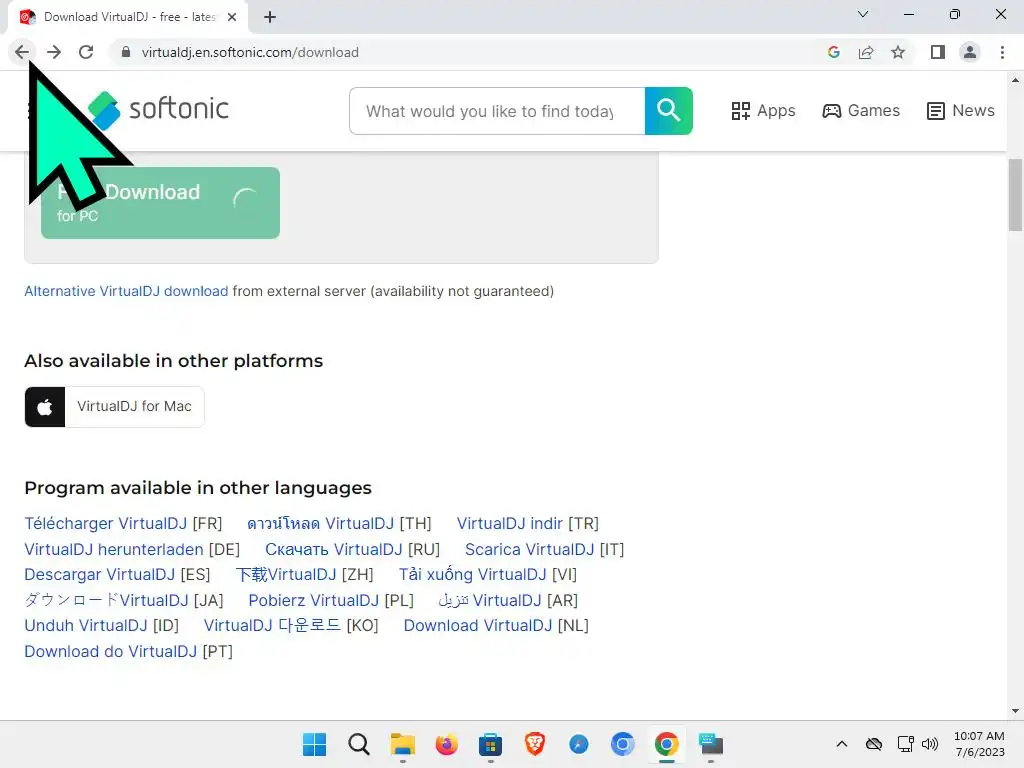
Task: Open Alternative VirtualDJ download link
Action: pos(126,291)
